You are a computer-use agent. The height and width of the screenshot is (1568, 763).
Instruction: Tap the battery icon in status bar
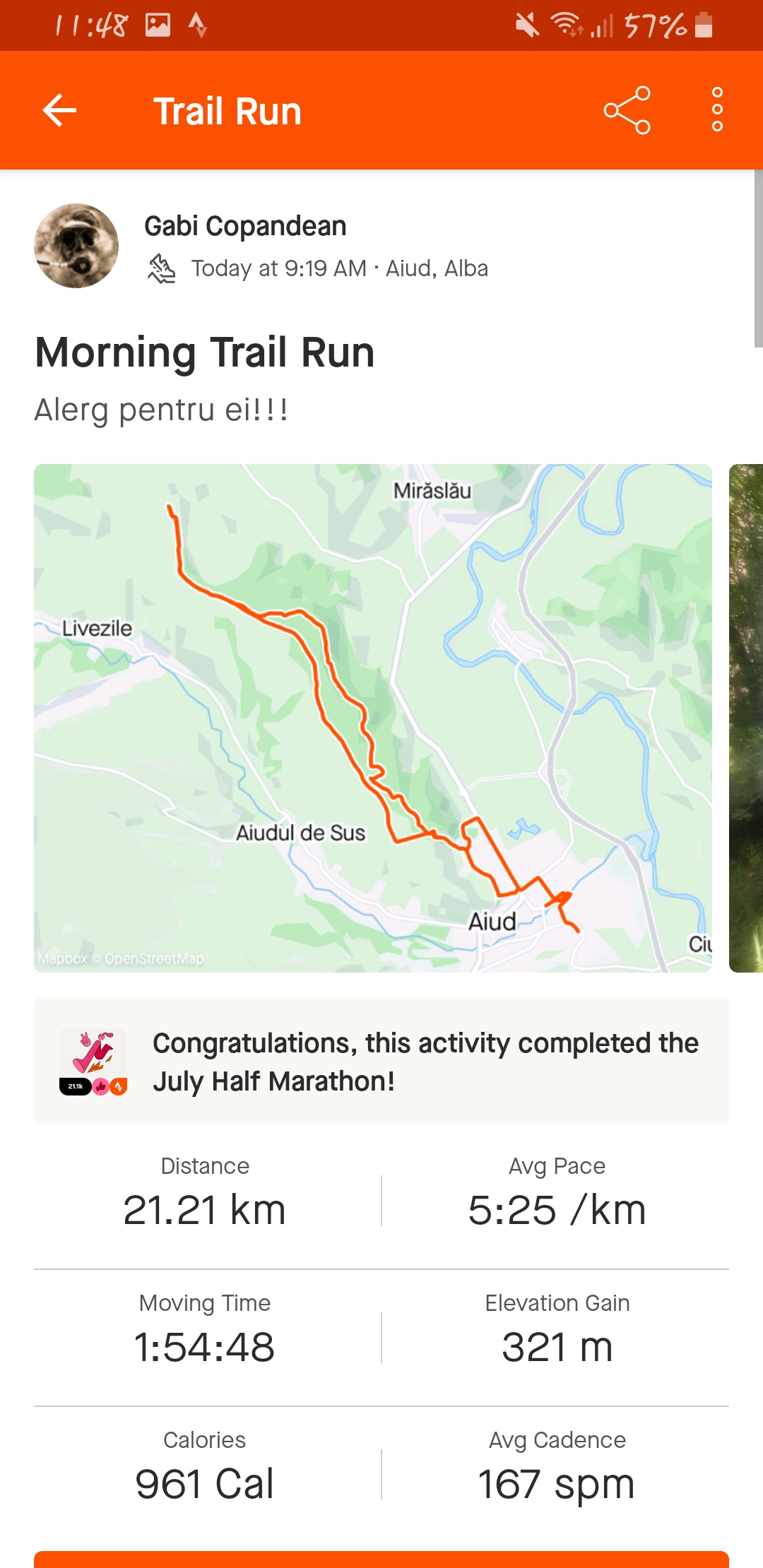coord(703,25)
